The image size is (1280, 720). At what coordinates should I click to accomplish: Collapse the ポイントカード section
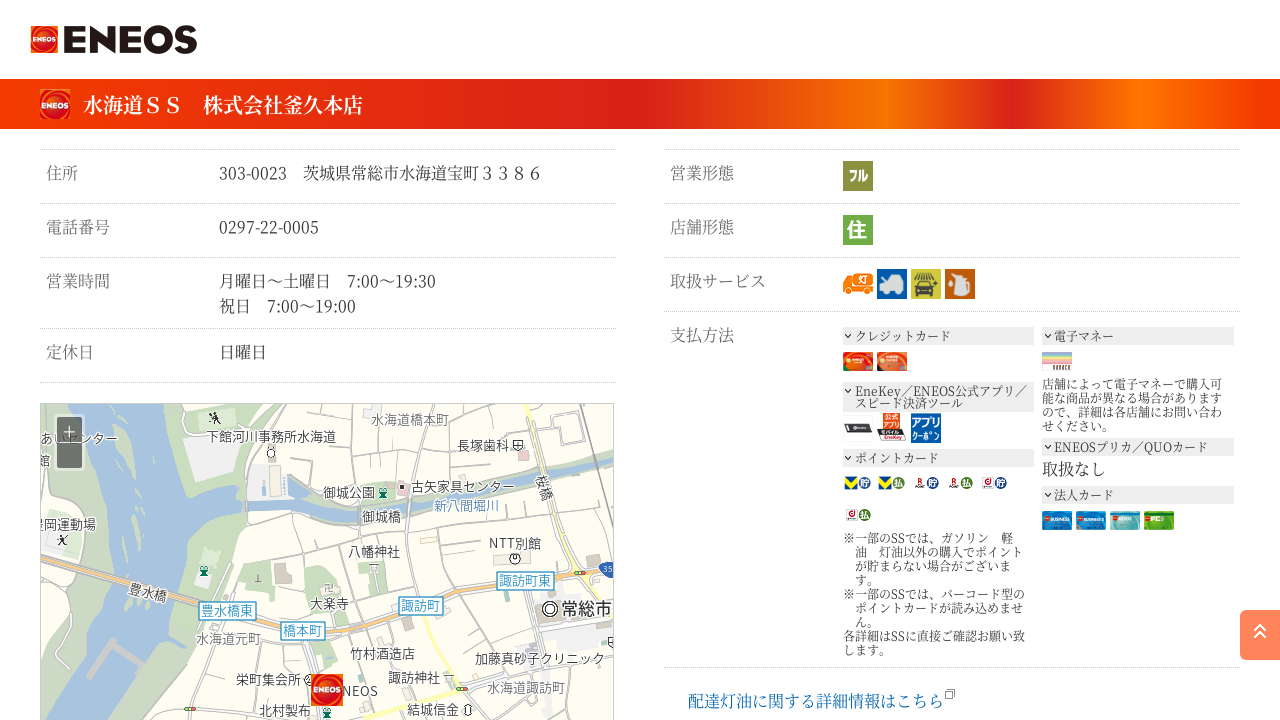point(938,458)
